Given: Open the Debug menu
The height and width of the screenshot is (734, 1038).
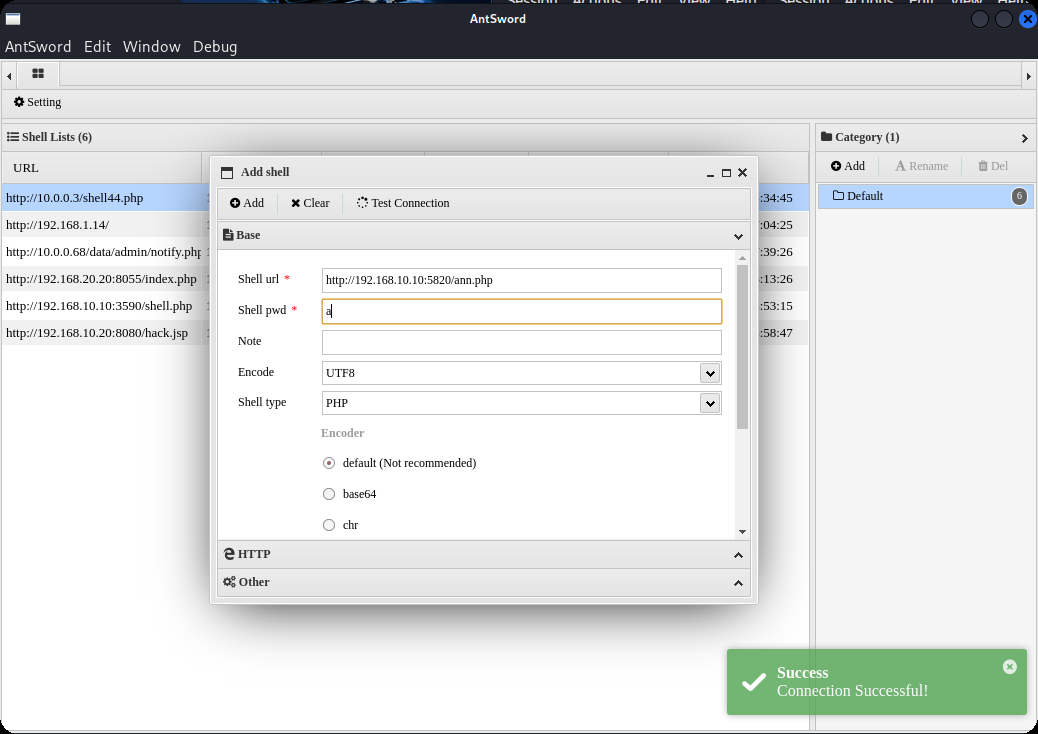Looking at the screenshot, I should (215, 47).
